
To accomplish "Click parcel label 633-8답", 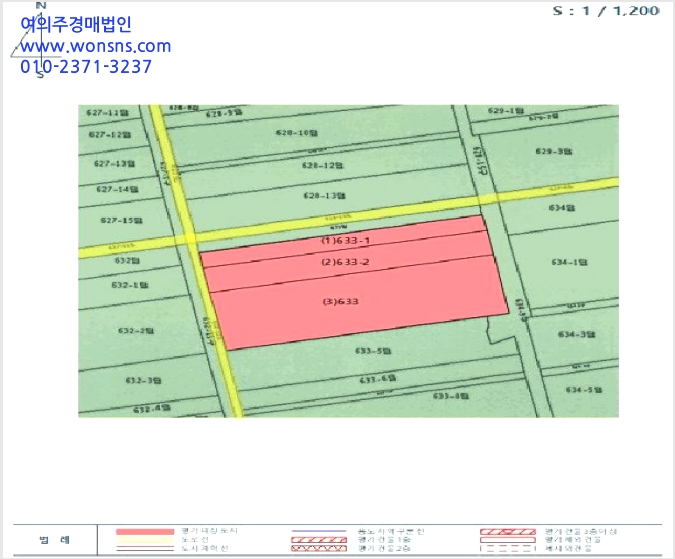I will coord(451,396).
